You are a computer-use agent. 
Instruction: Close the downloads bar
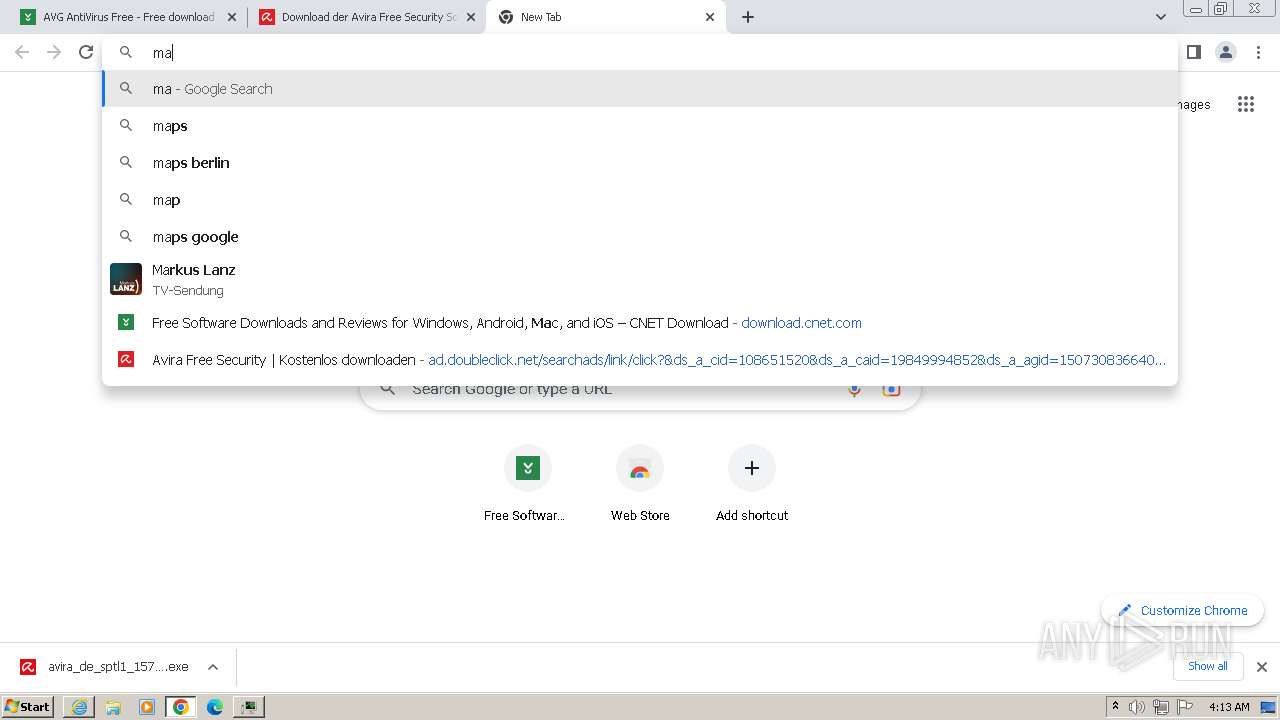[x=1262, y=667]
